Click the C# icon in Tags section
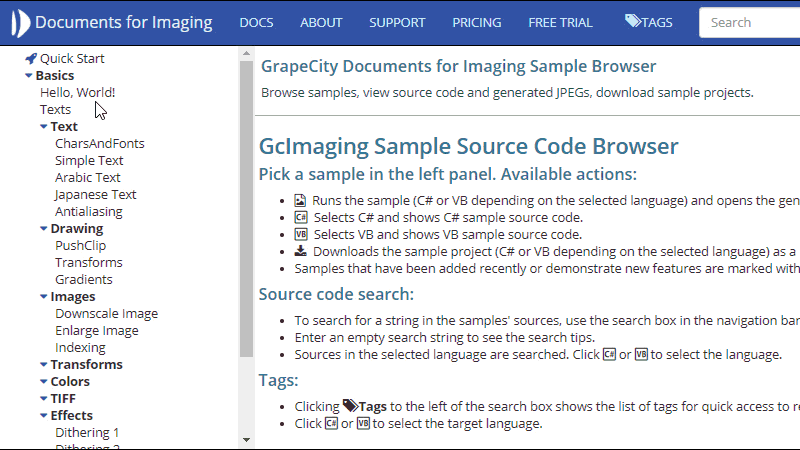The width and height of the screenshot is (800, 450). point(331,423)
